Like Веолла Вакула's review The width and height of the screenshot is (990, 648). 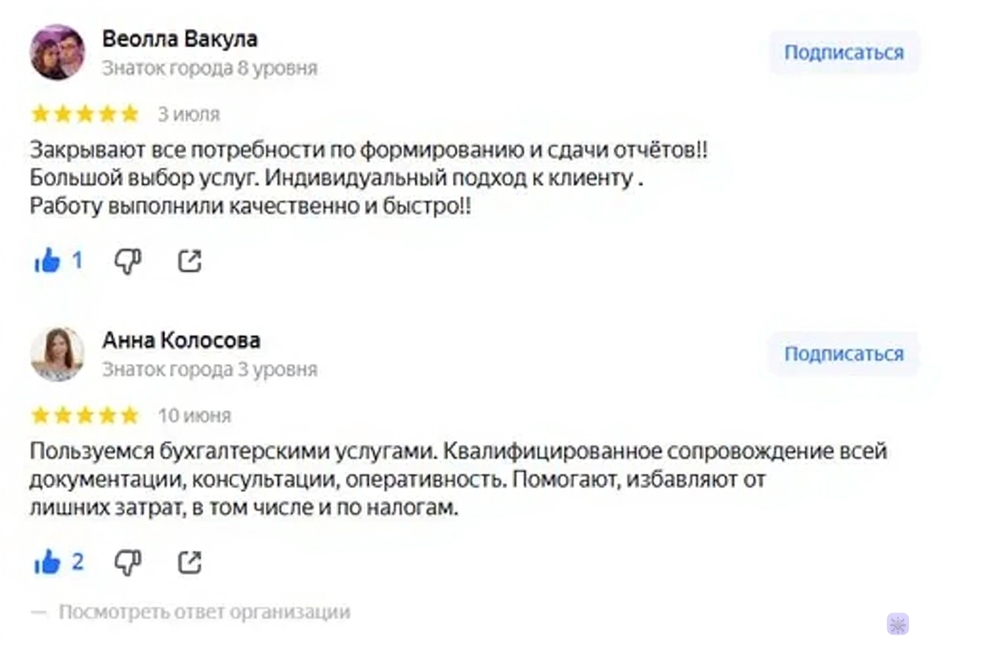click(48, 262)
